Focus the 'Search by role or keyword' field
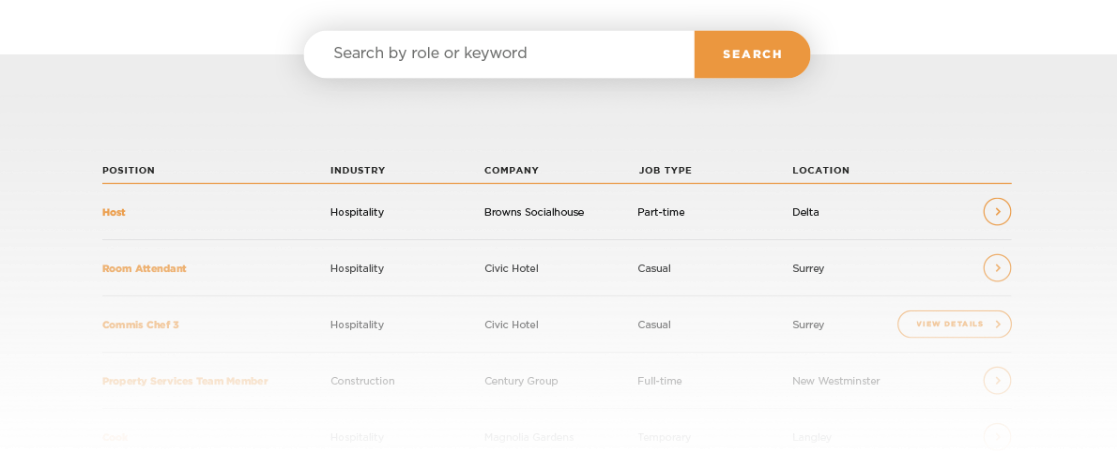 point(499,54)
